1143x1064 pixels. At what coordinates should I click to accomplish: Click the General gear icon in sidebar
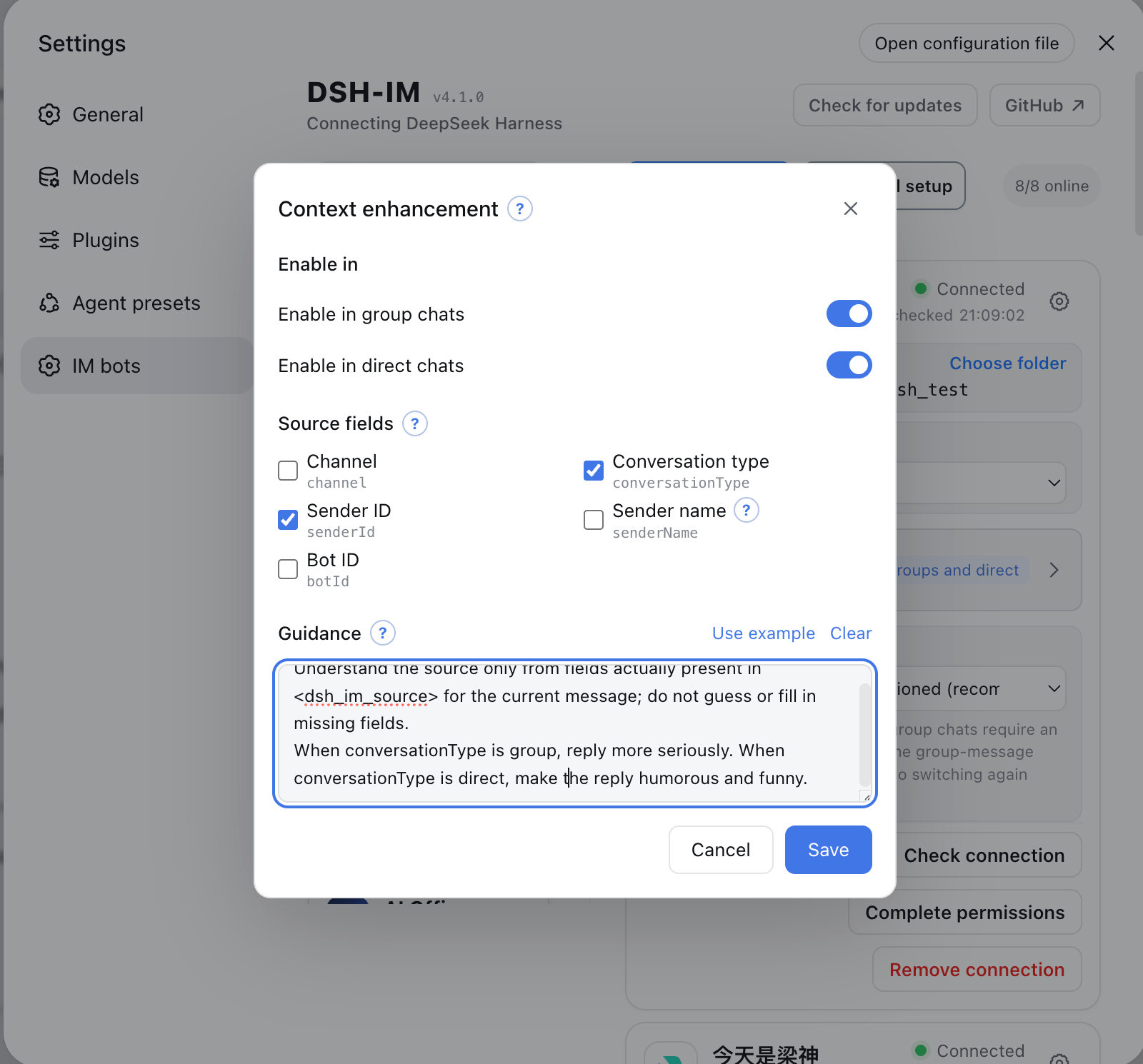click(x=49, y=114)
